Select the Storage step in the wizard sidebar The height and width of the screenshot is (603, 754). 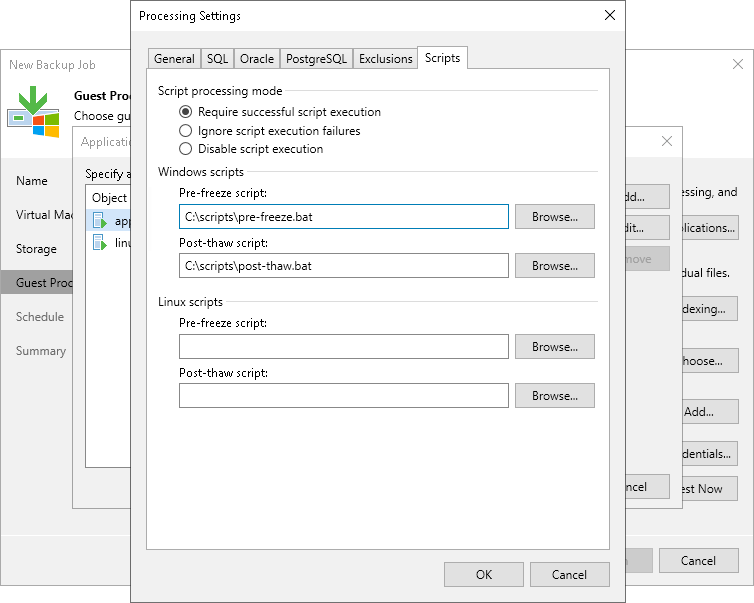tap(36, 249)
